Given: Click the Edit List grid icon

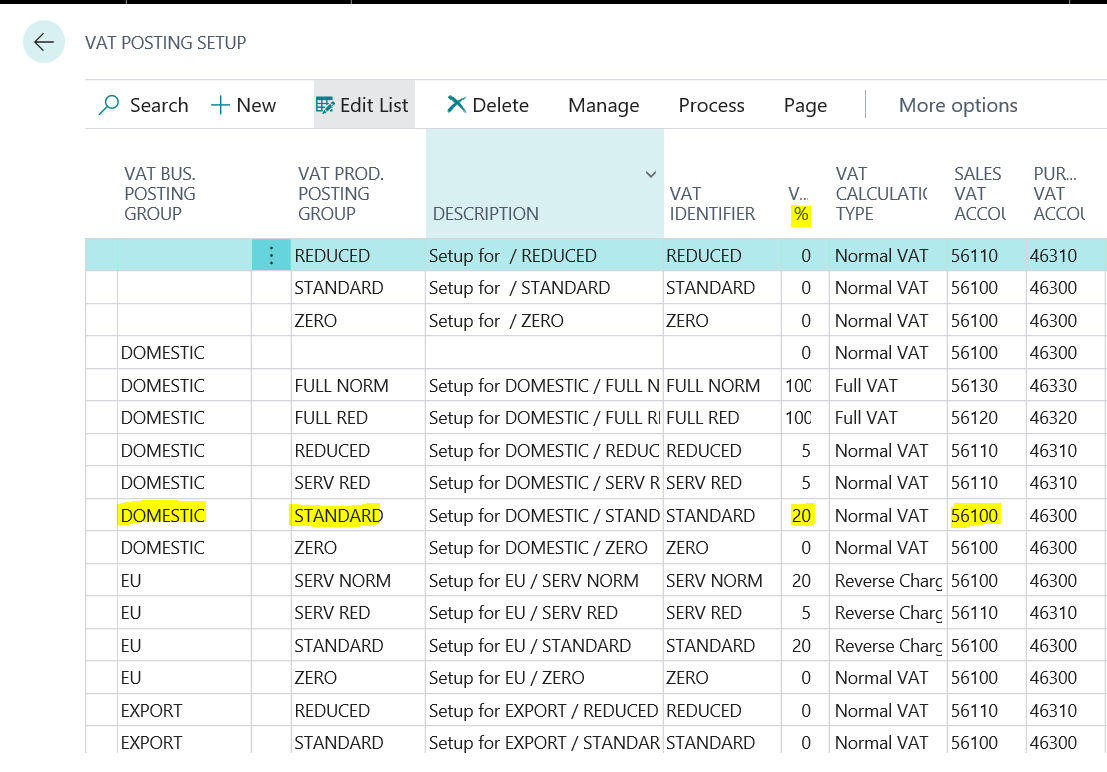Looking at the screenshot, I should click(325, 105).
